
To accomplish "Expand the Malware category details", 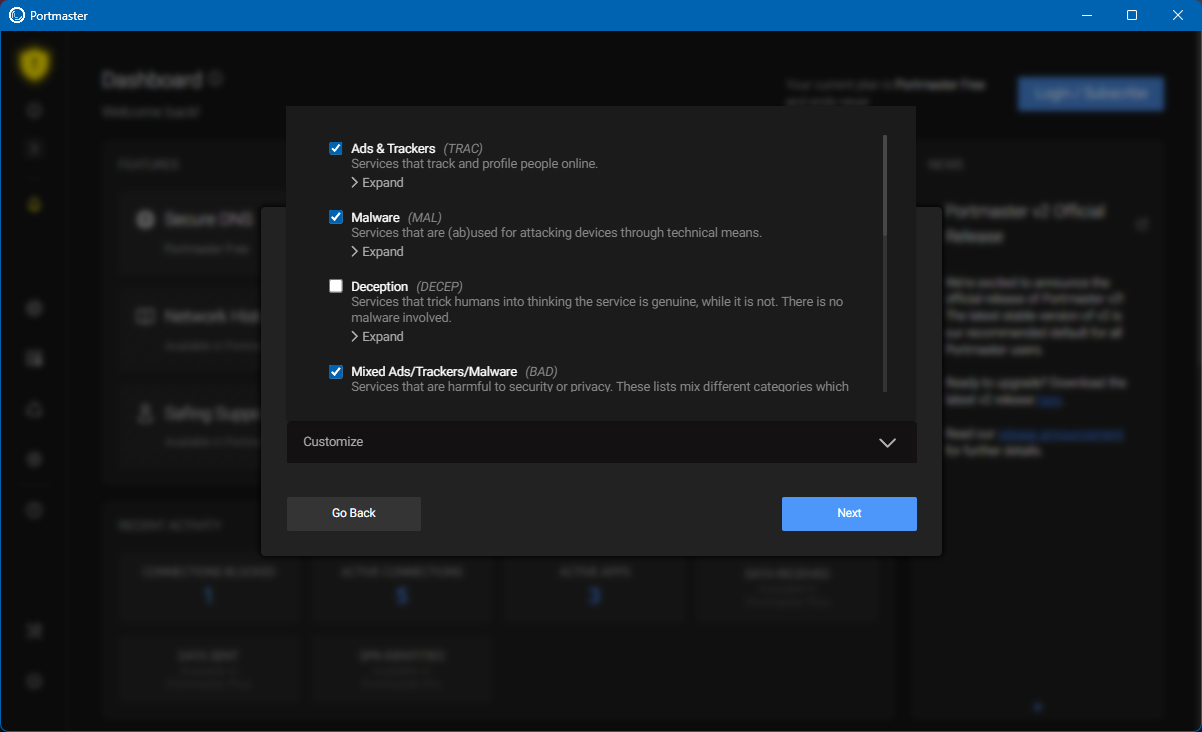I will [377, 252].
